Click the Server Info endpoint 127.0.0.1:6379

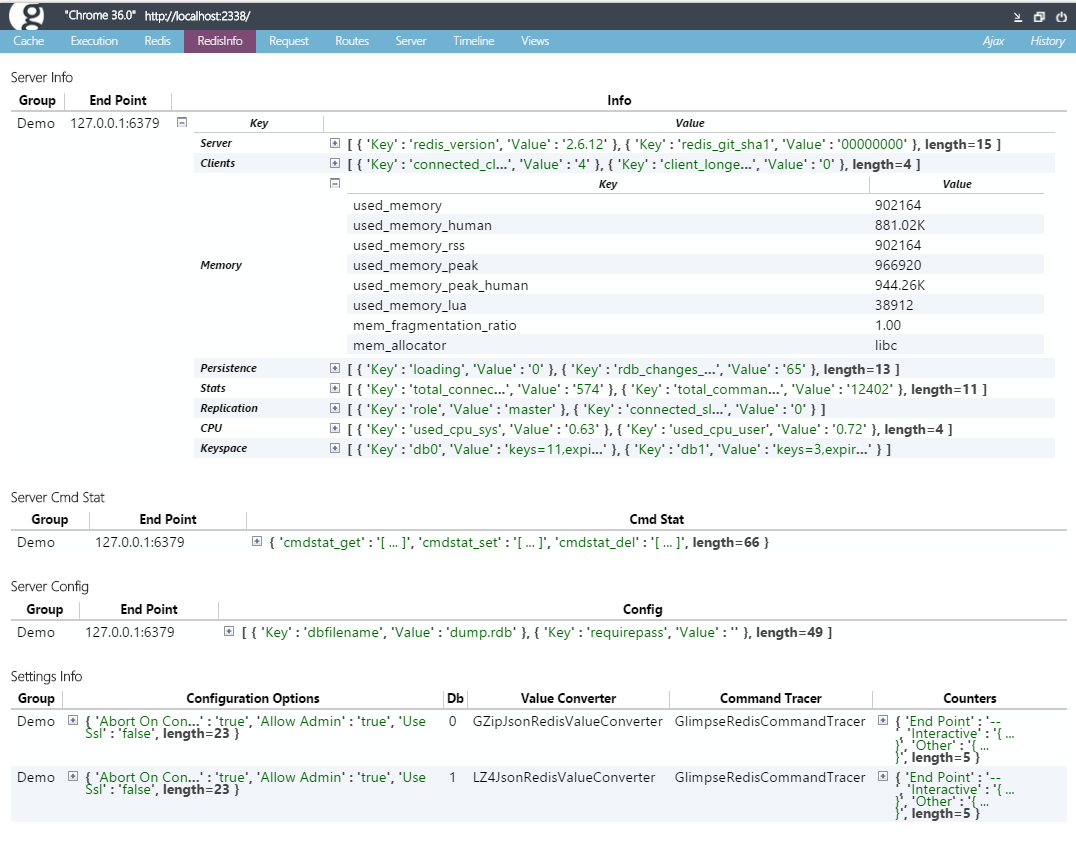[115, 123]
